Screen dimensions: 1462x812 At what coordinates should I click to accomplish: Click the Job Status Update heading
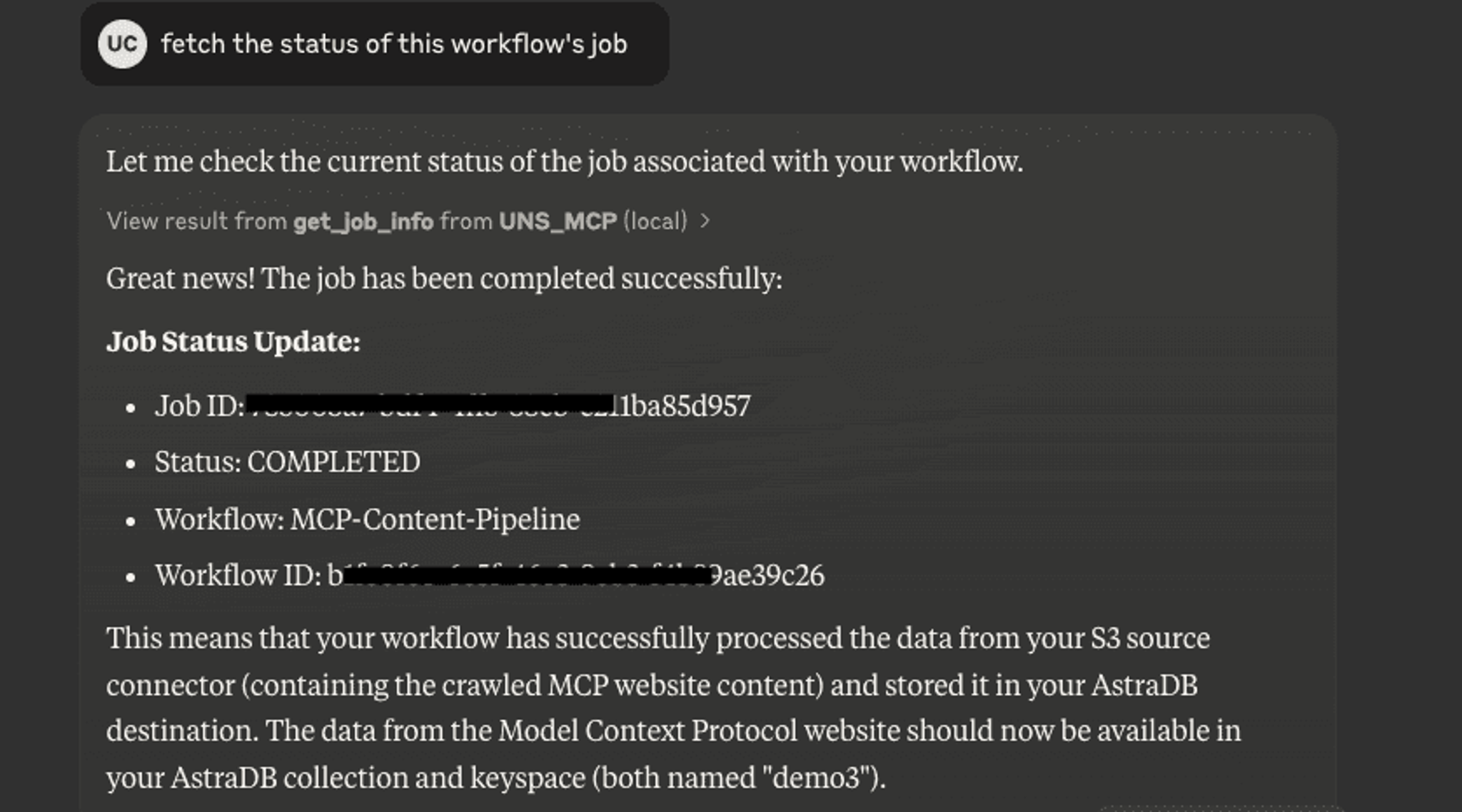coord(233,341)
